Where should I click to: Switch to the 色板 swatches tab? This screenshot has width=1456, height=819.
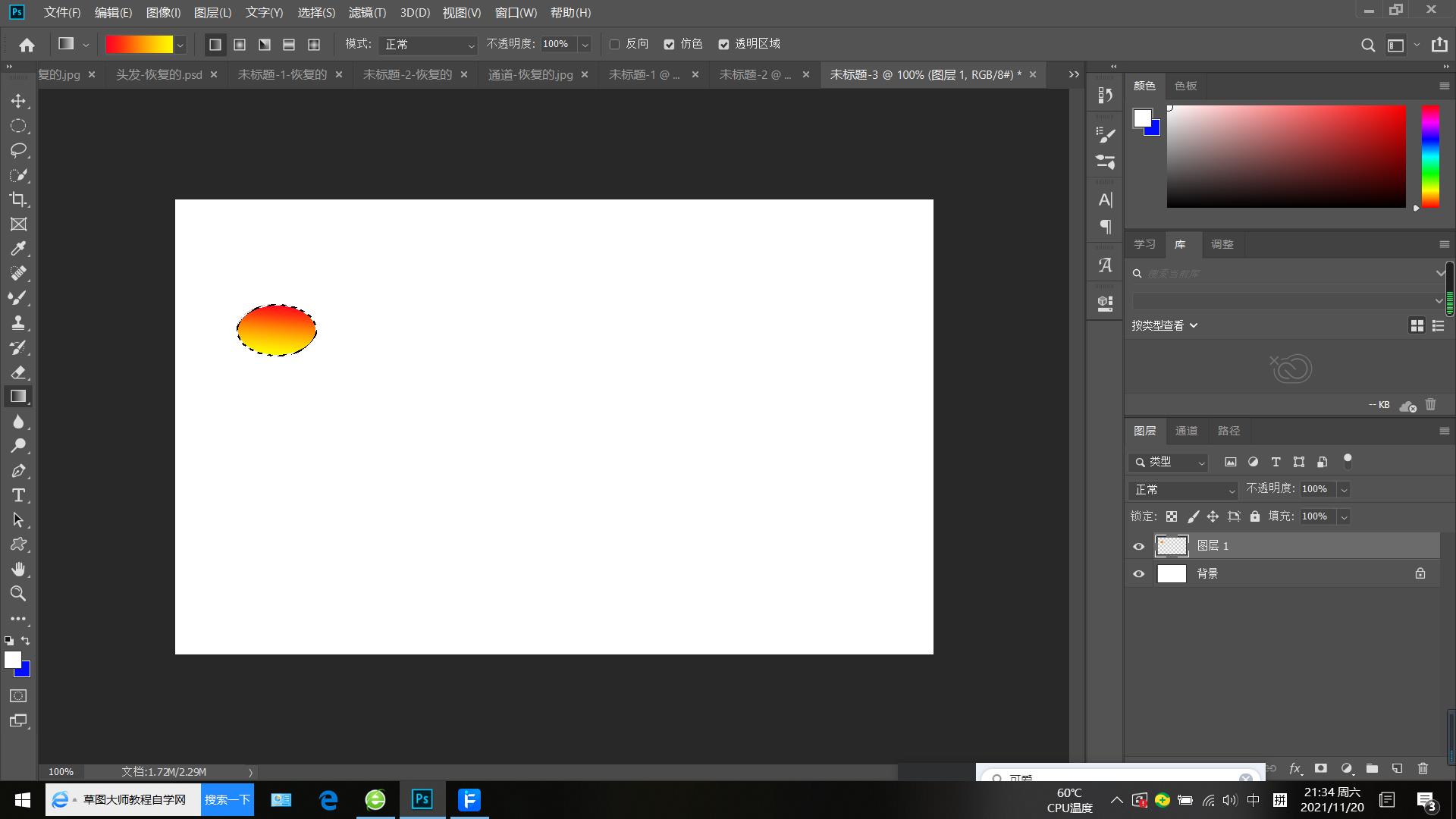click(1185, 86)
